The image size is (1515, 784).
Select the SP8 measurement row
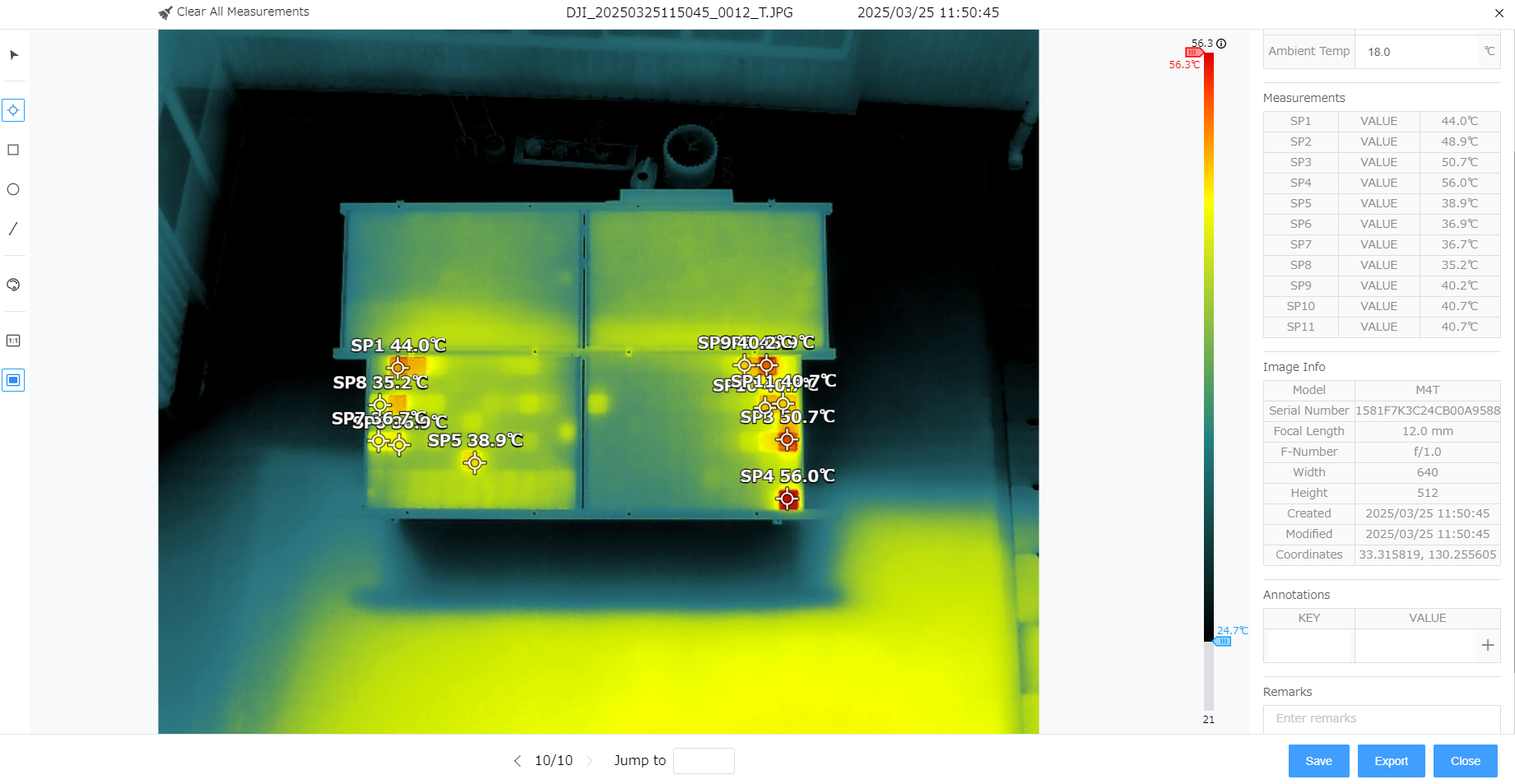(1382, 265)
